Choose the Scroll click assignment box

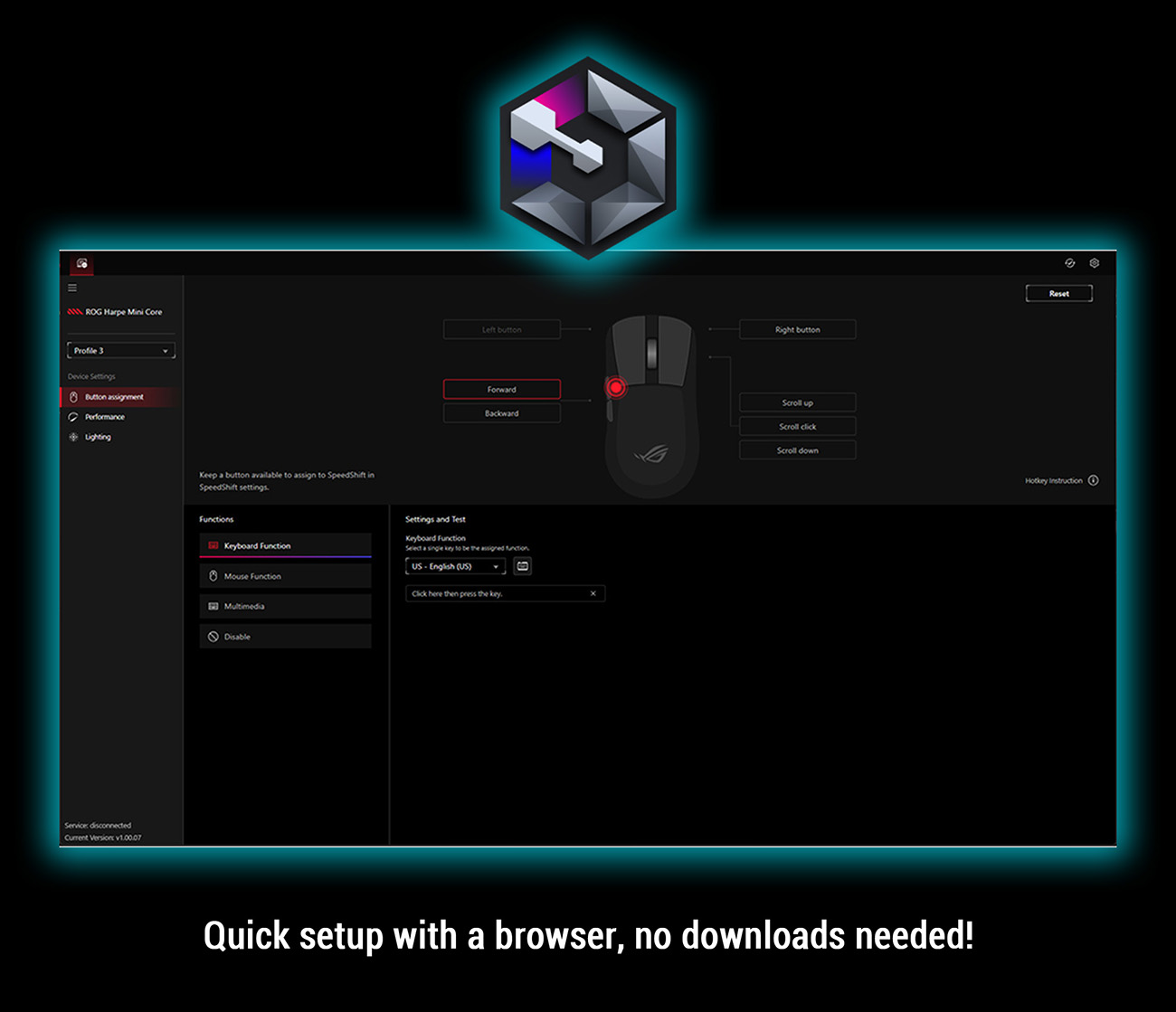tap(797, 427)
